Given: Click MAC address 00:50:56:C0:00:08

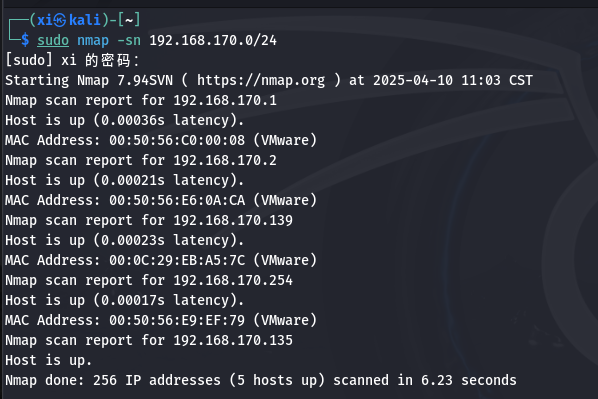Looking at the screenshot, I should tap(177, 140).
